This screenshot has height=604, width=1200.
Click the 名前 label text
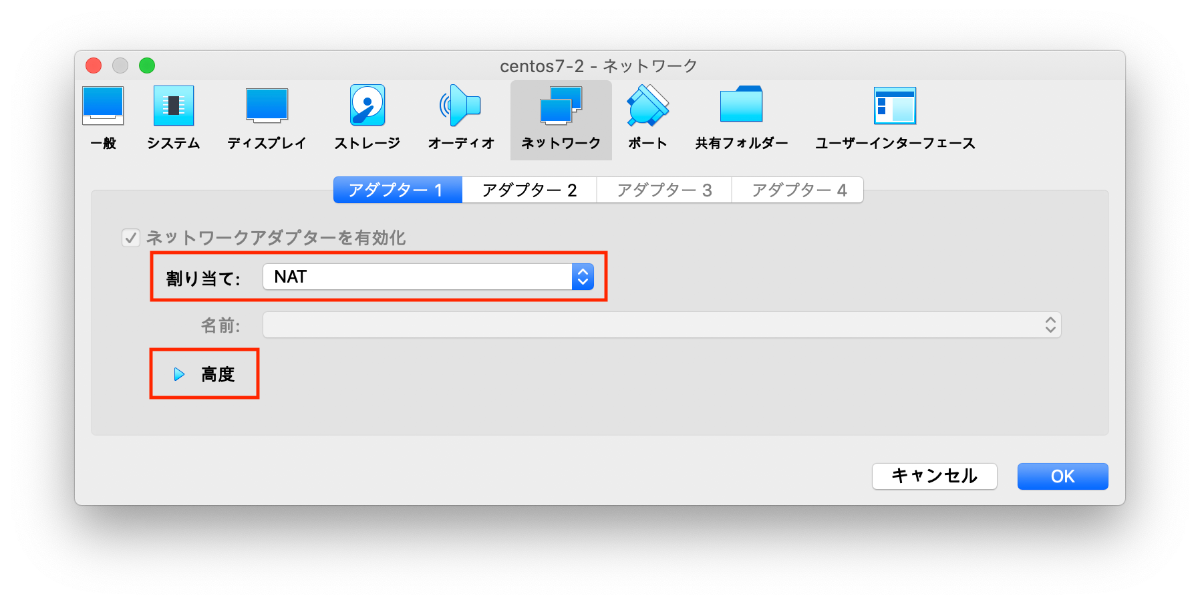[220, 324]
